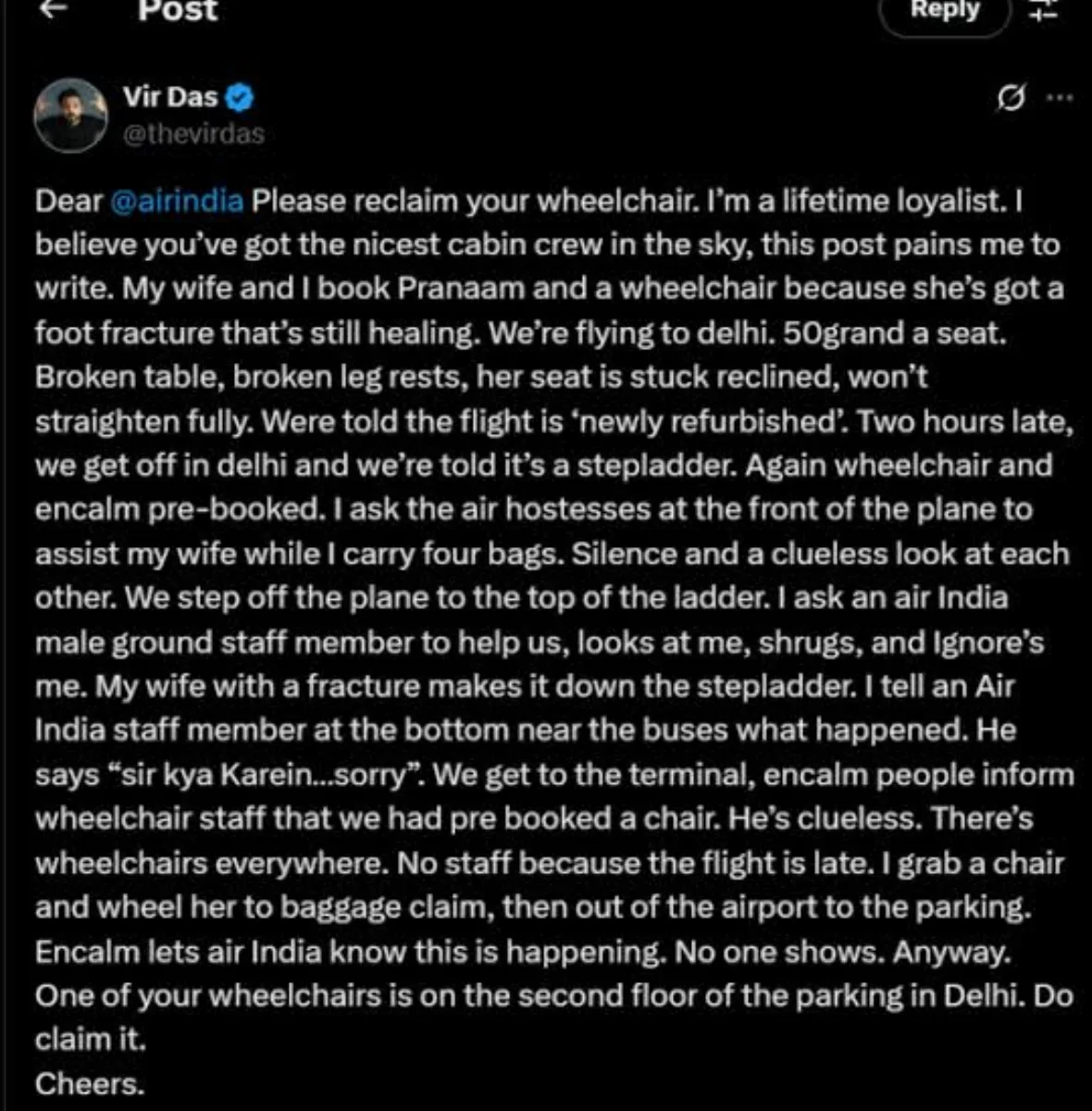This screenshot has width=1092, height=1111.
Task: Open the @thevirdas handle link
Action: (x=193, y=134)
